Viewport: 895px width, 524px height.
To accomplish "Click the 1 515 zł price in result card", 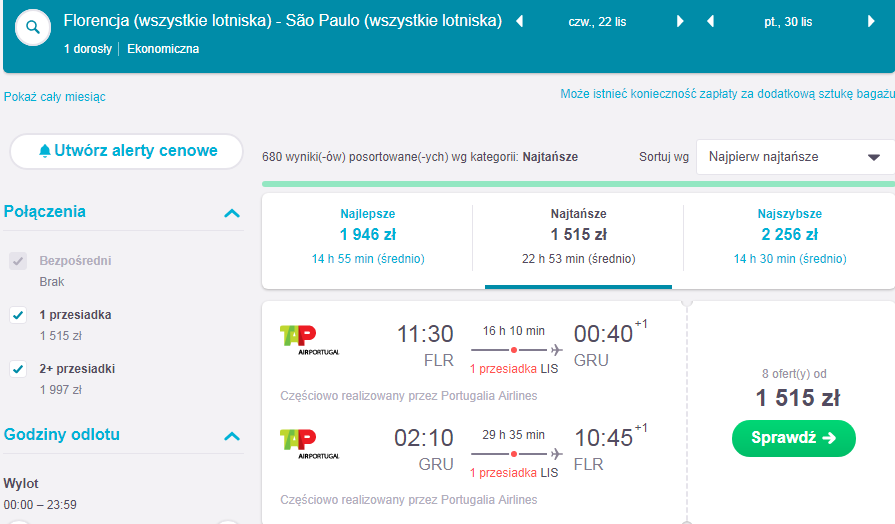I will [797, 398].
